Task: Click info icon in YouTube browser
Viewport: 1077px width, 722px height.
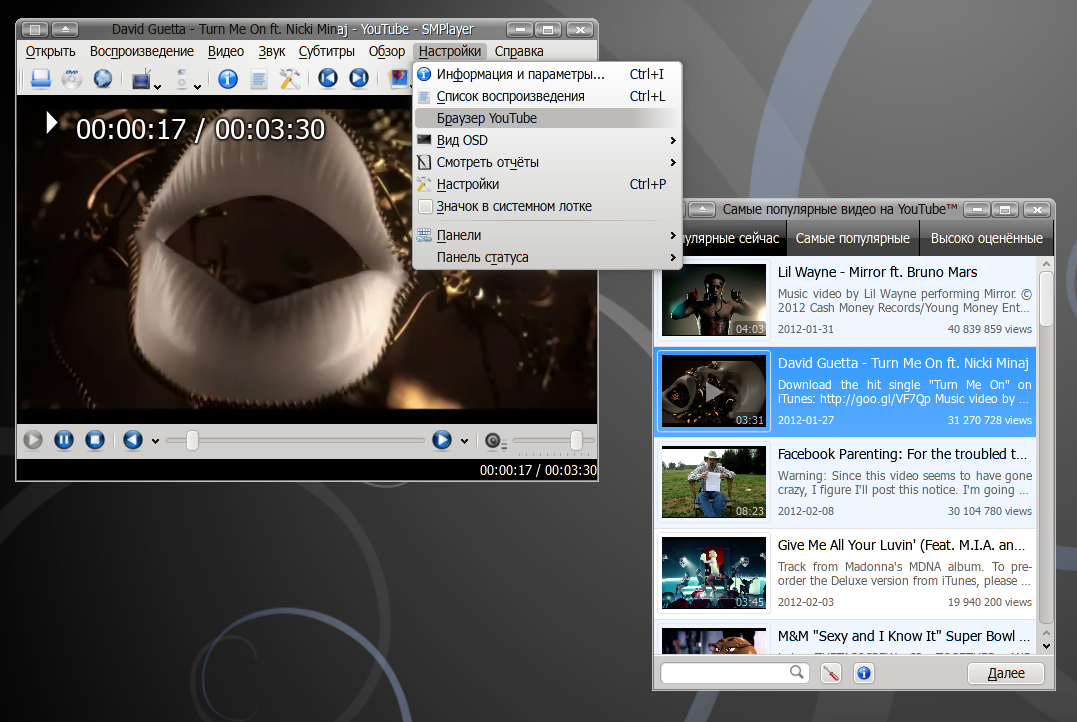Action: tap(864, 673)
